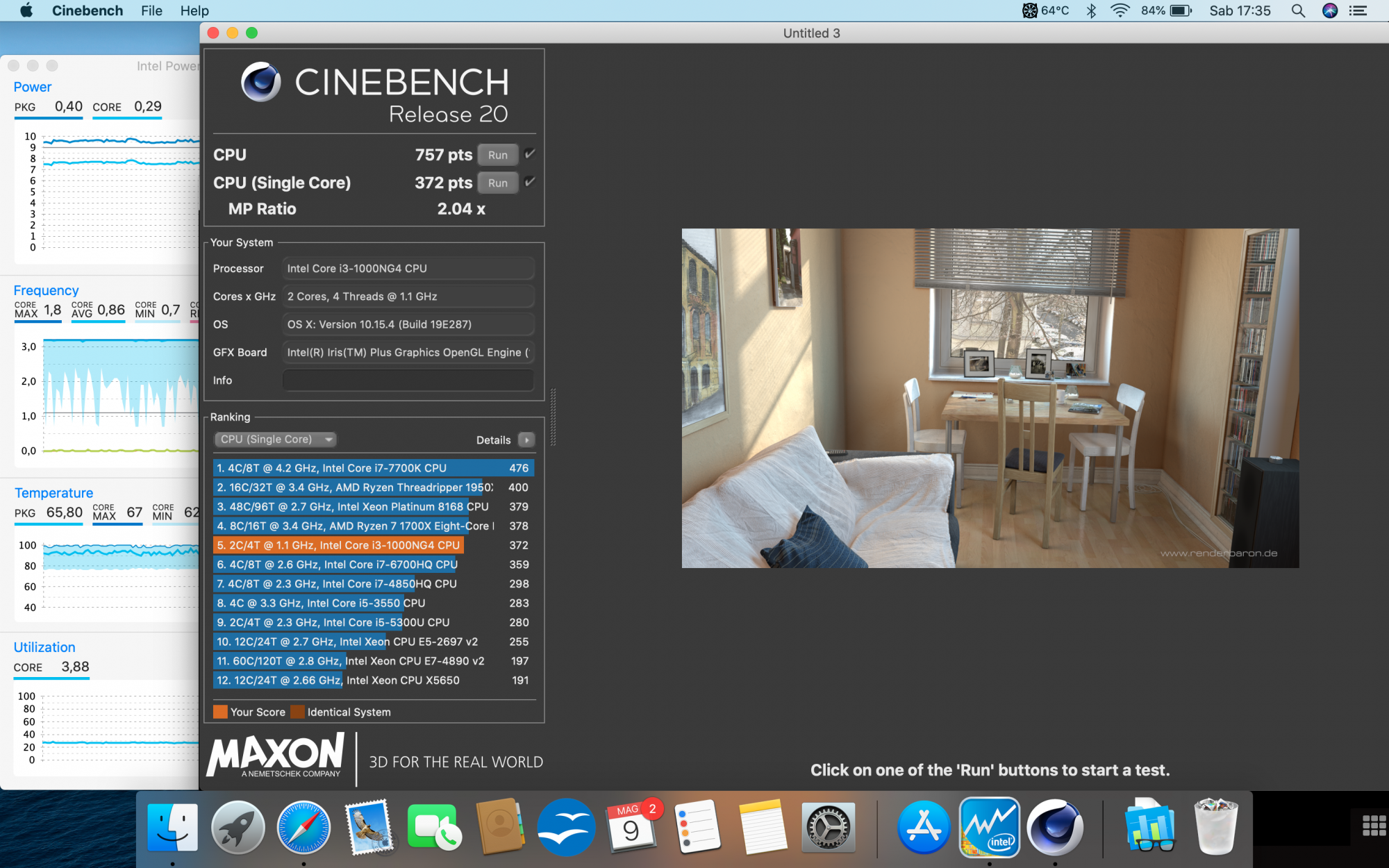Click clock Sab 17:35
This screenshot has width=1389, height=868.
point(1240,10)
